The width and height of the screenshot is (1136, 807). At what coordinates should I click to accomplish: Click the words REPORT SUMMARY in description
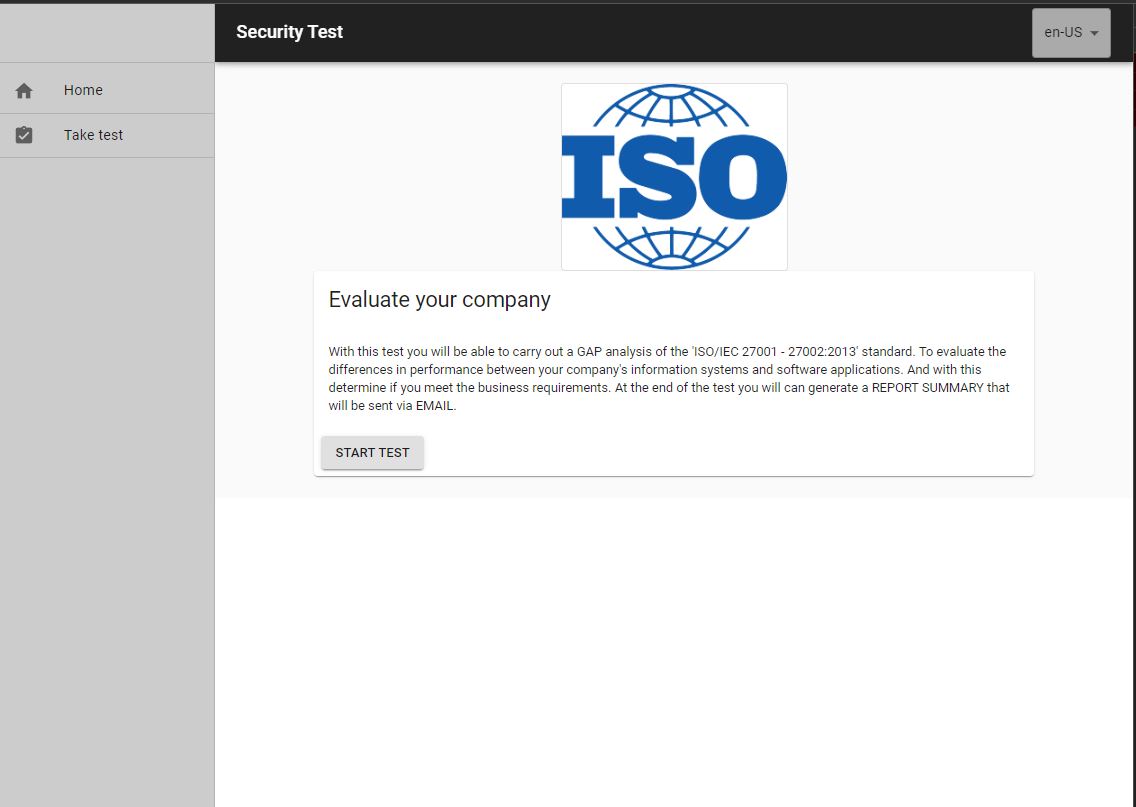pos(927,388)
